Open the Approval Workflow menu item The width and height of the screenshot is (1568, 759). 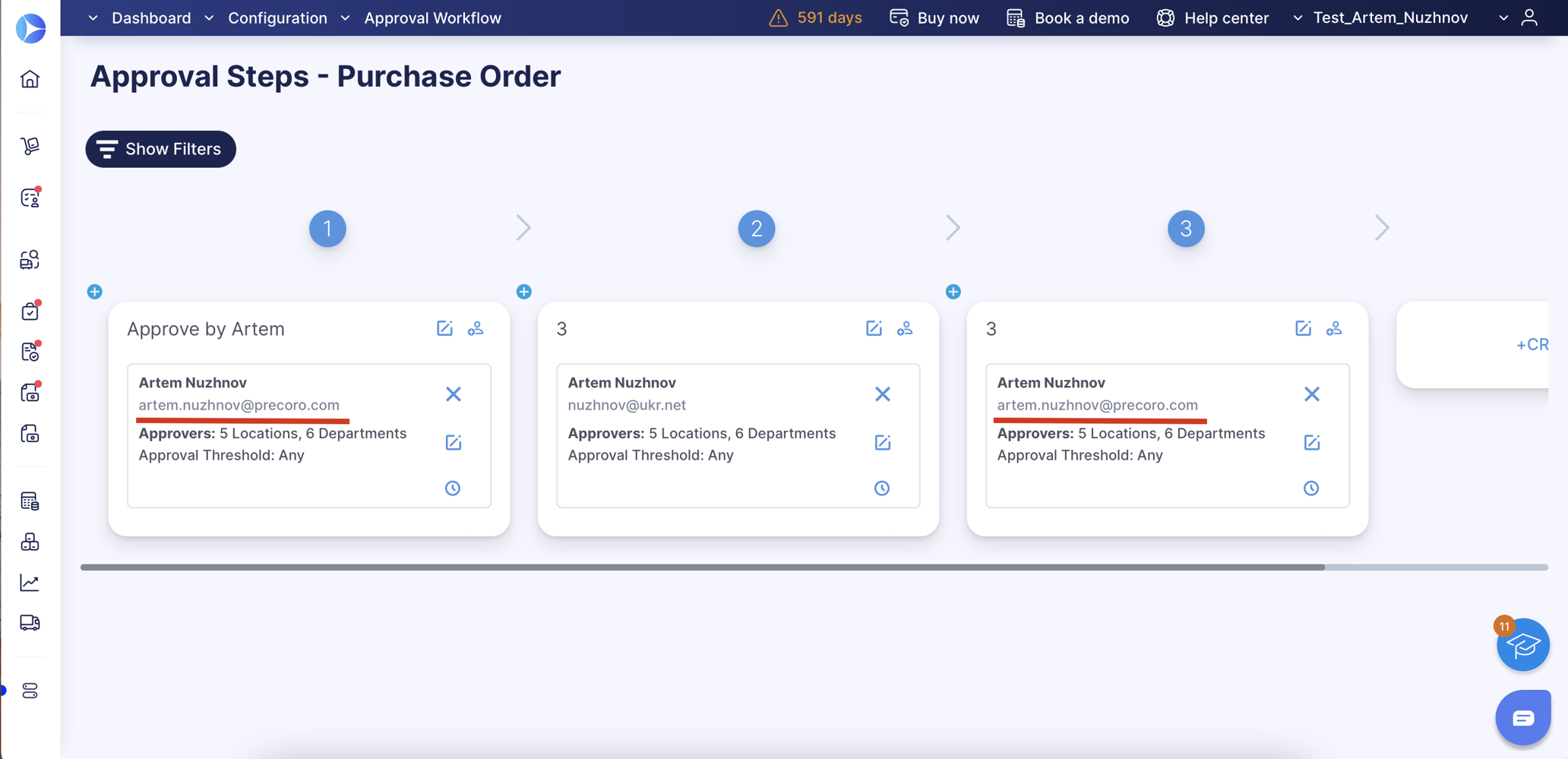pyautogui.click(x=432, y=17)
